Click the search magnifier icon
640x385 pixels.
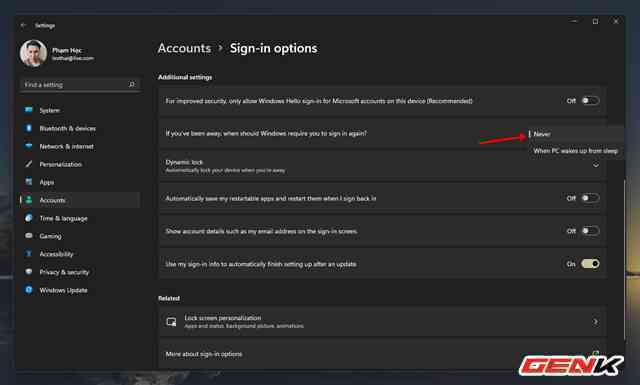coord(131,85)
